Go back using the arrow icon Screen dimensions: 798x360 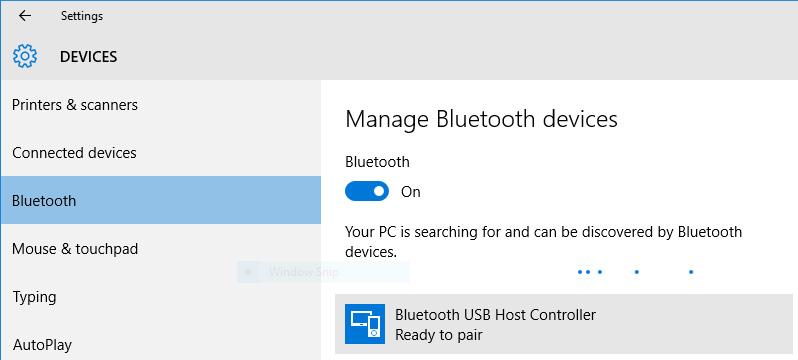(x=24, y=16)
